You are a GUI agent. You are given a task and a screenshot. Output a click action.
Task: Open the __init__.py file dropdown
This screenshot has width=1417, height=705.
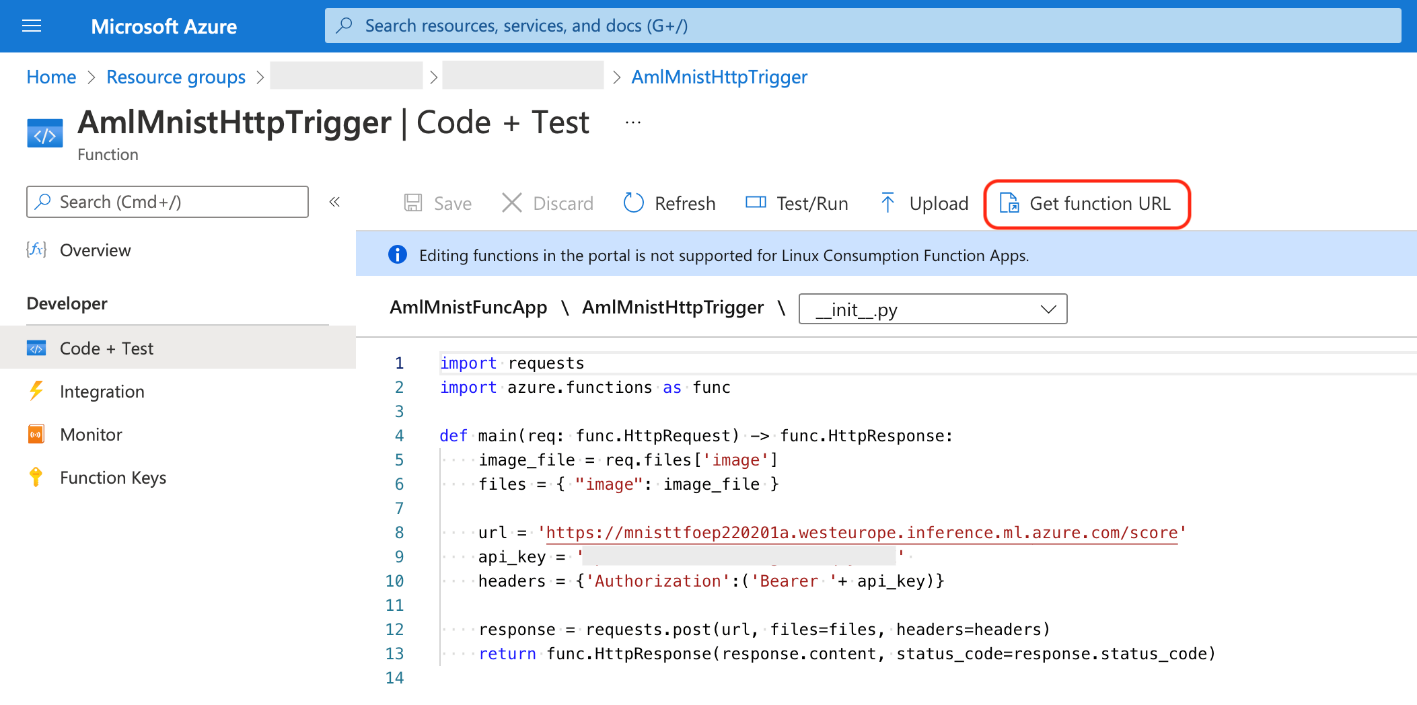point(933,309)
